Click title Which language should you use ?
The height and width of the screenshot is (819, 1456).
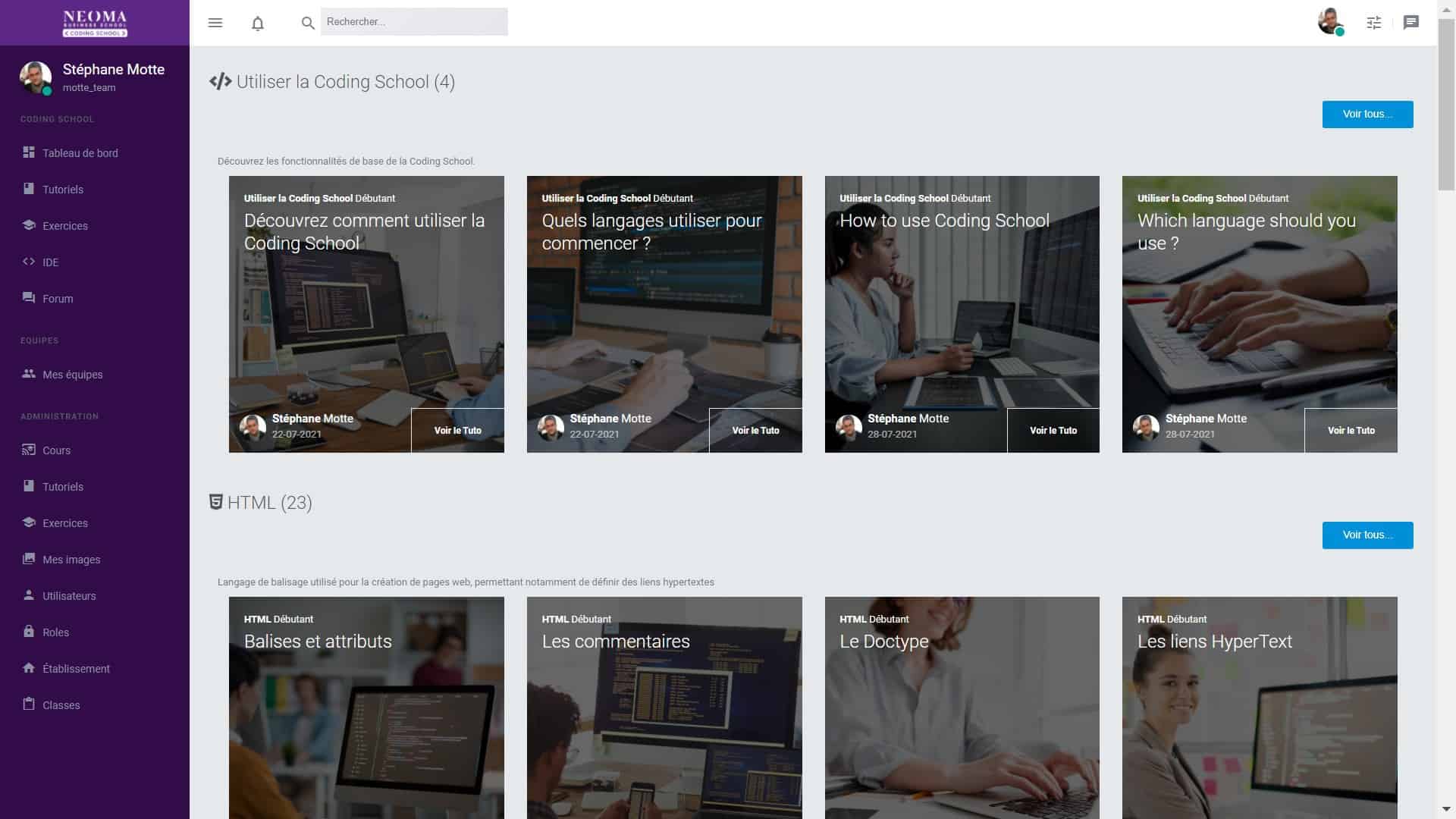click(1246, 232)
